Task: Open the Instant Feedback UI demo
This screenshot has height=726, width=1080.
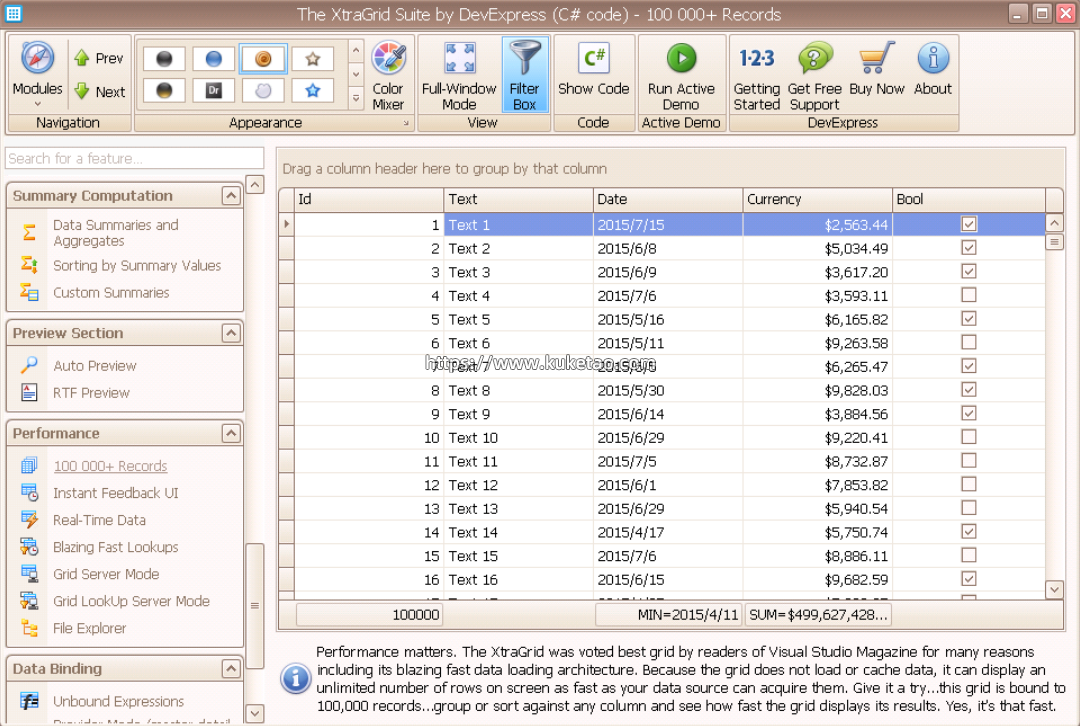Action: pyautogui.click(x=115, y=493)
